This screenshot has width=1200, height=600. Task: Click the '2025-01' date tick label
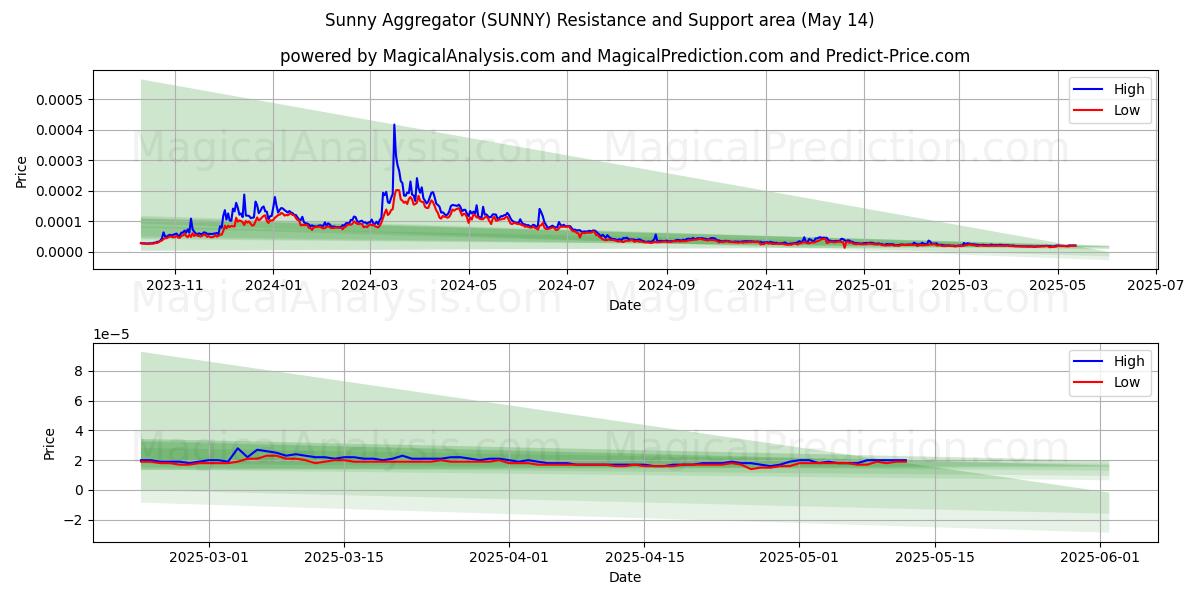click(x=864, y=285)
